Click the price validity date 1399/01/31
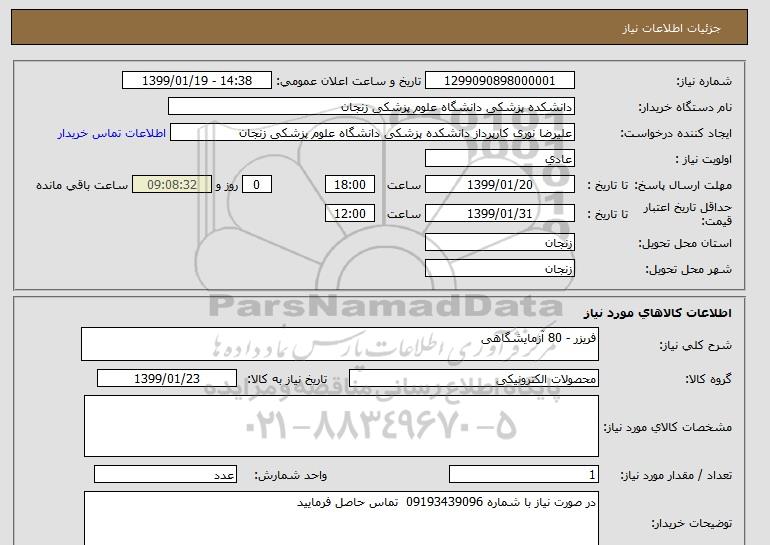The width and height of the screenshot is (770, 545). (x=499, y=213)
